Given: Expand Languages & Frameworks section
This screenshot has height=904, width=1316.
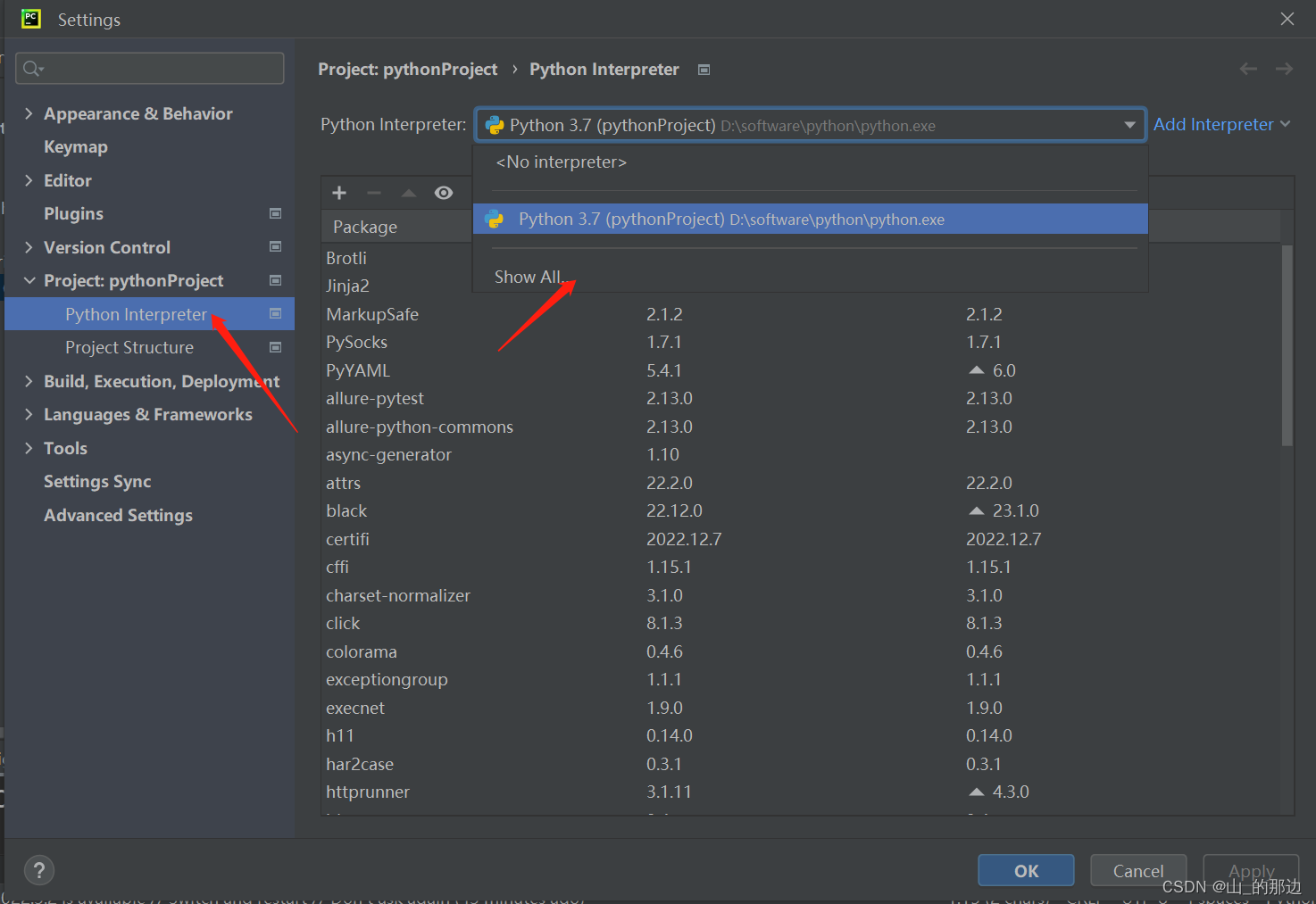Looking at the screenshot, I should (x=29, y=414).
